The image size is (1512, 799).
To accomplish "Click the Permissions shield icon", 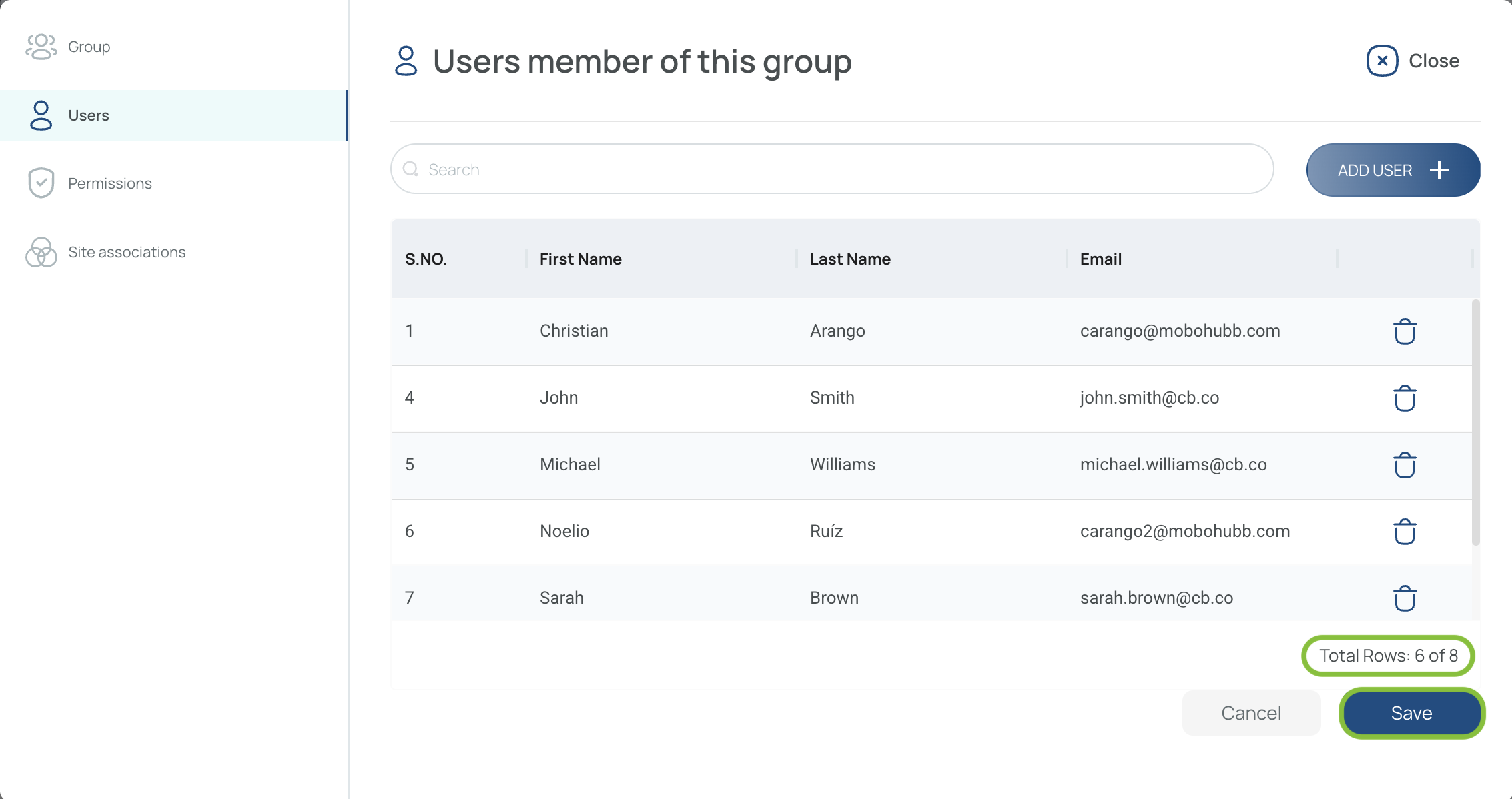I will pyautogui.click(x=41, y=183).
